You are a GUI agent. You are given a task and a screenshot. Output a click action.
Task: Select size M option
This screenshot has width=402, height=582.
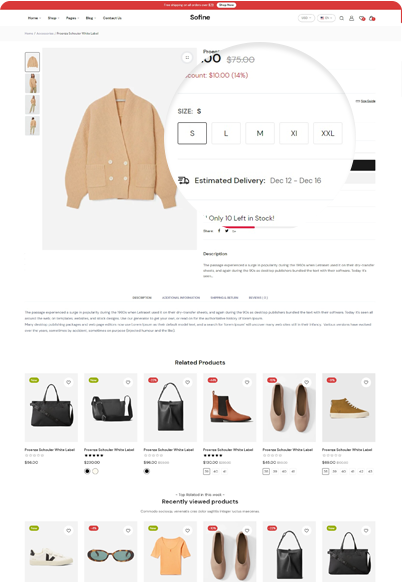coord(260,133)
